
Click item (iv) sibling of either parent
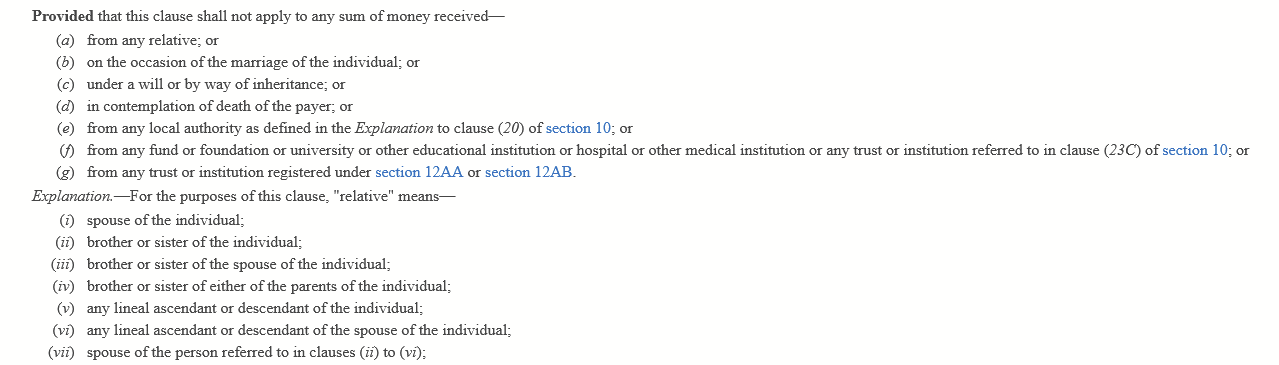(269, 286)
